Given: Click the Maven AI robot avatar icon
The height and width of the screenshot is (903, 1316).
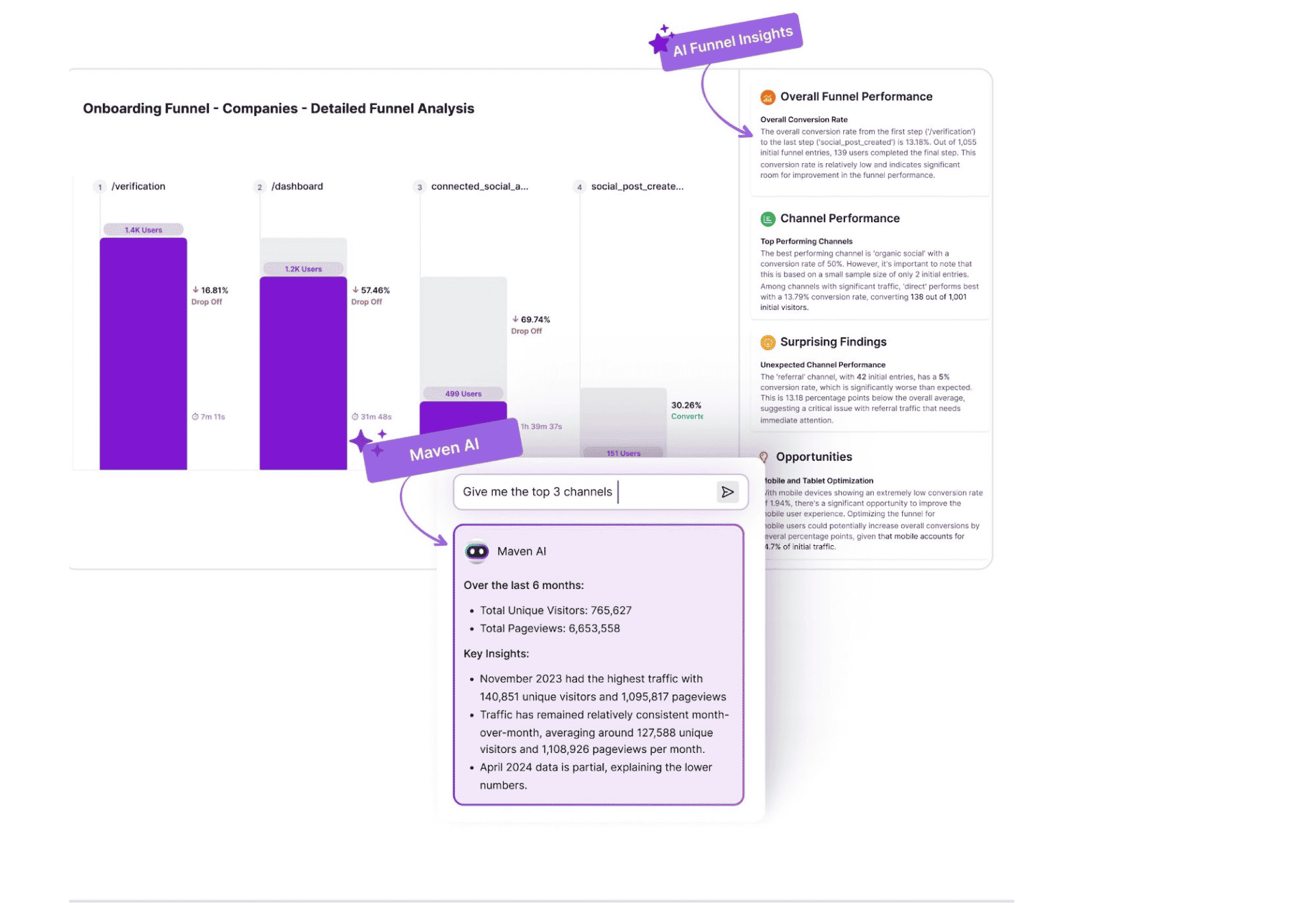Looking at the screenshot, I should 477,551.
